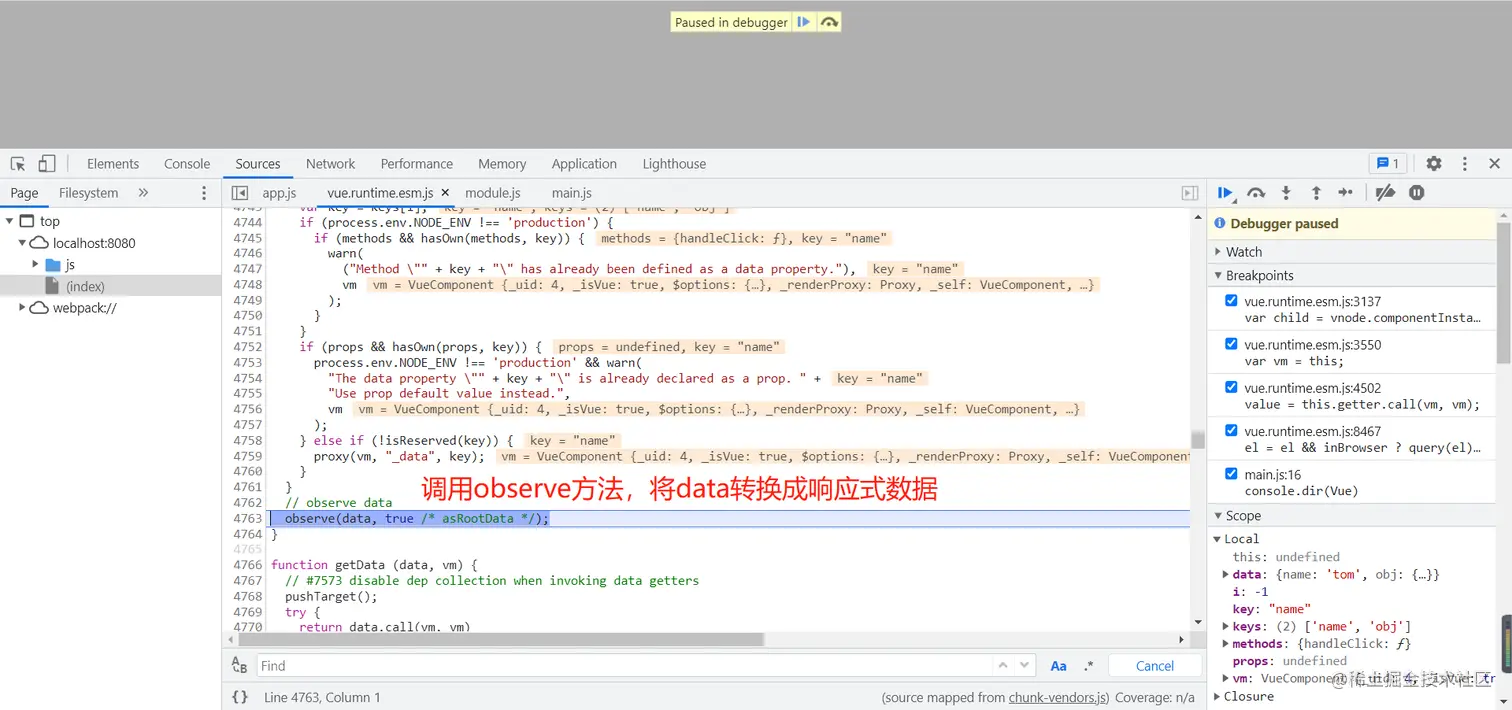Resume script execution in debugger toolbar
The height and width of the screenshot is (710, 1512).
click(1226, 193)
